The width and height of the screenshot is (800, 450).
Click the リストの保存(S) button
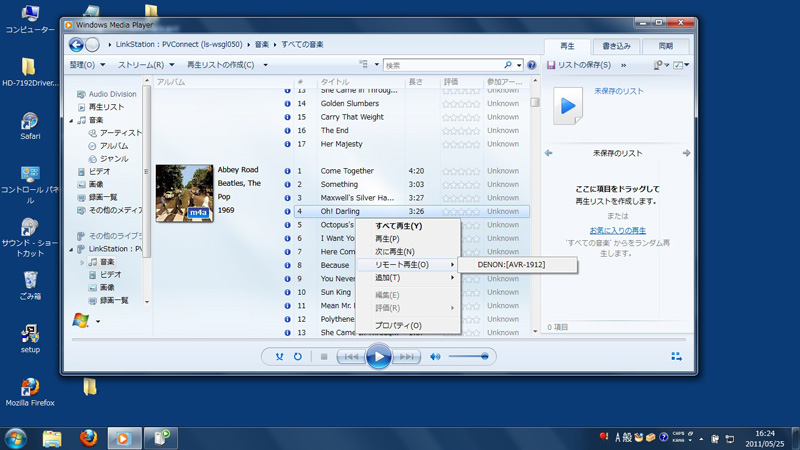(x=579, y=65)
